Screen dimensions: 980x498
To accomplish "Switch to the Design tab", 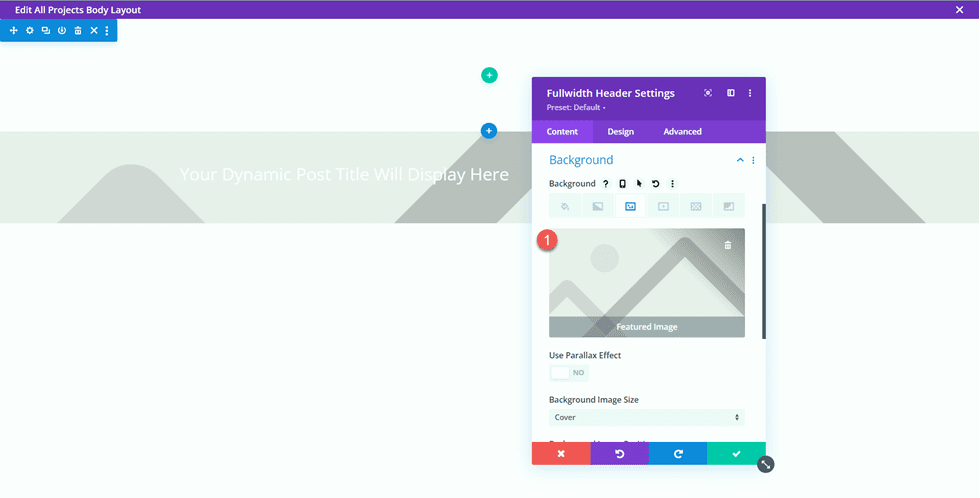I will click(620, 132).
